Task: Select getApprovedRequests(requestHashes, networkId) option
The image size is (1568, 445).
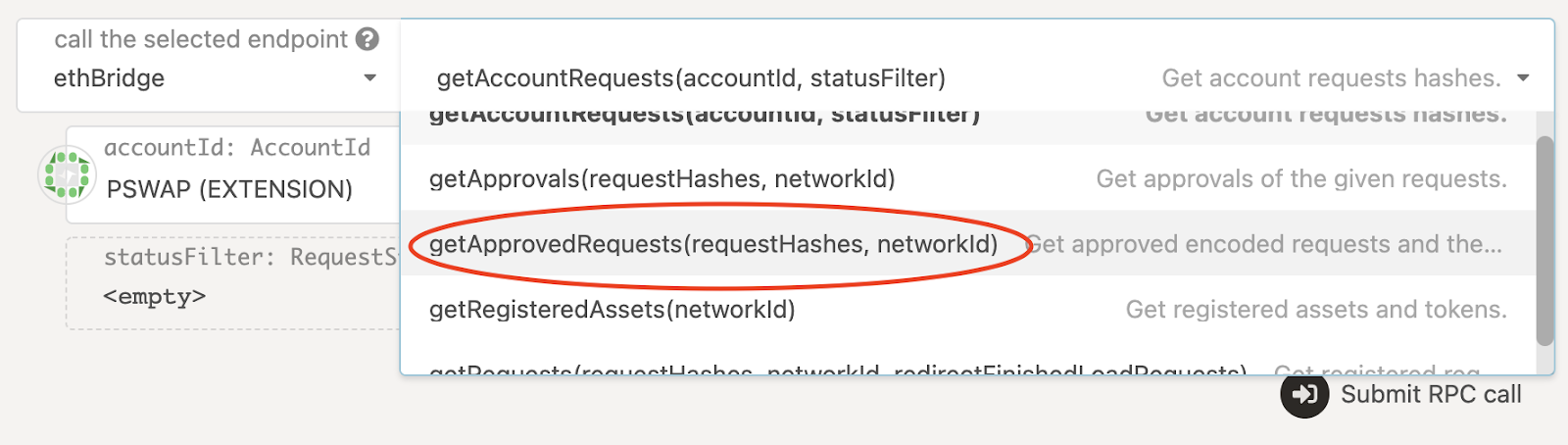Action: pos(968,243)
